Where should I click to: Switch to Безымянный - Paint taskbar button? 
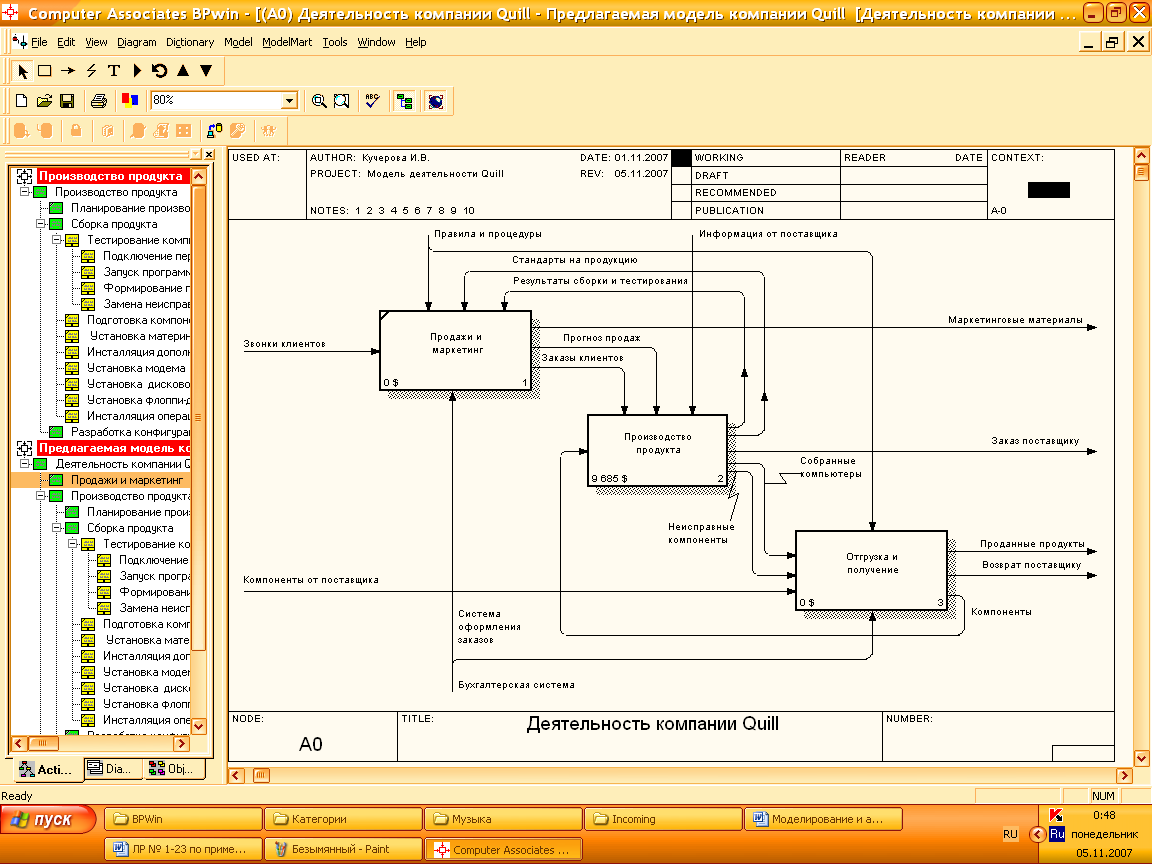click(343, 849)
